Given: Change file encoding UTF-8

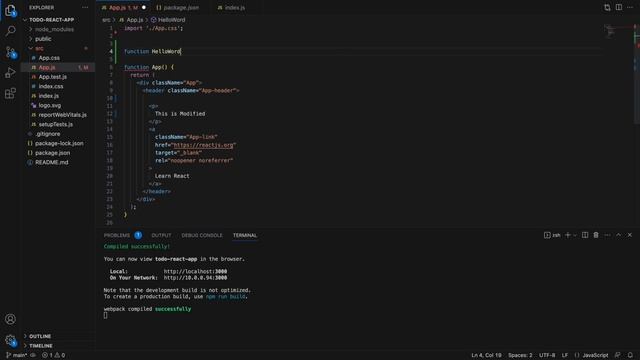Looking at the screenshot, I should pyautogui.click(x=547, y=355).
